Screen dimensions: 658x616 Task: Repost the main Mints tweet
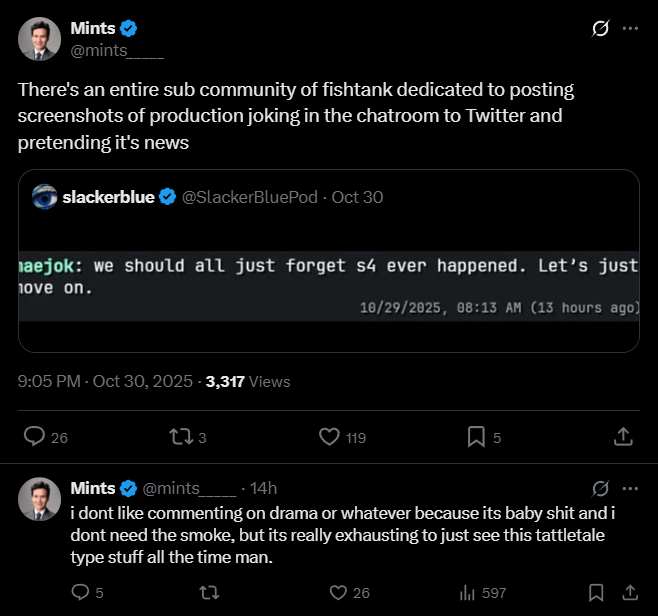coord(182,437)
